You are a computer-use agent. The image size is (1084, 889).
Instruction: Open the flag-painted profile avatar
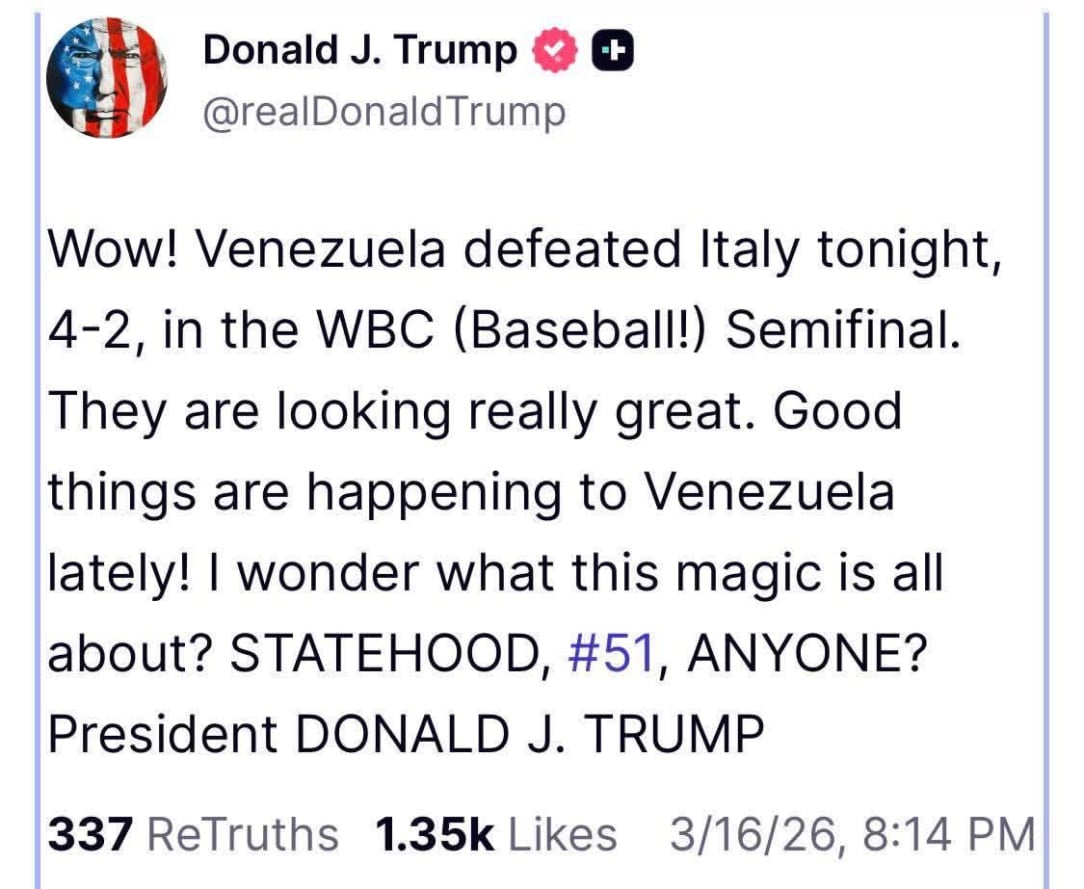click(x=107, y=77)
